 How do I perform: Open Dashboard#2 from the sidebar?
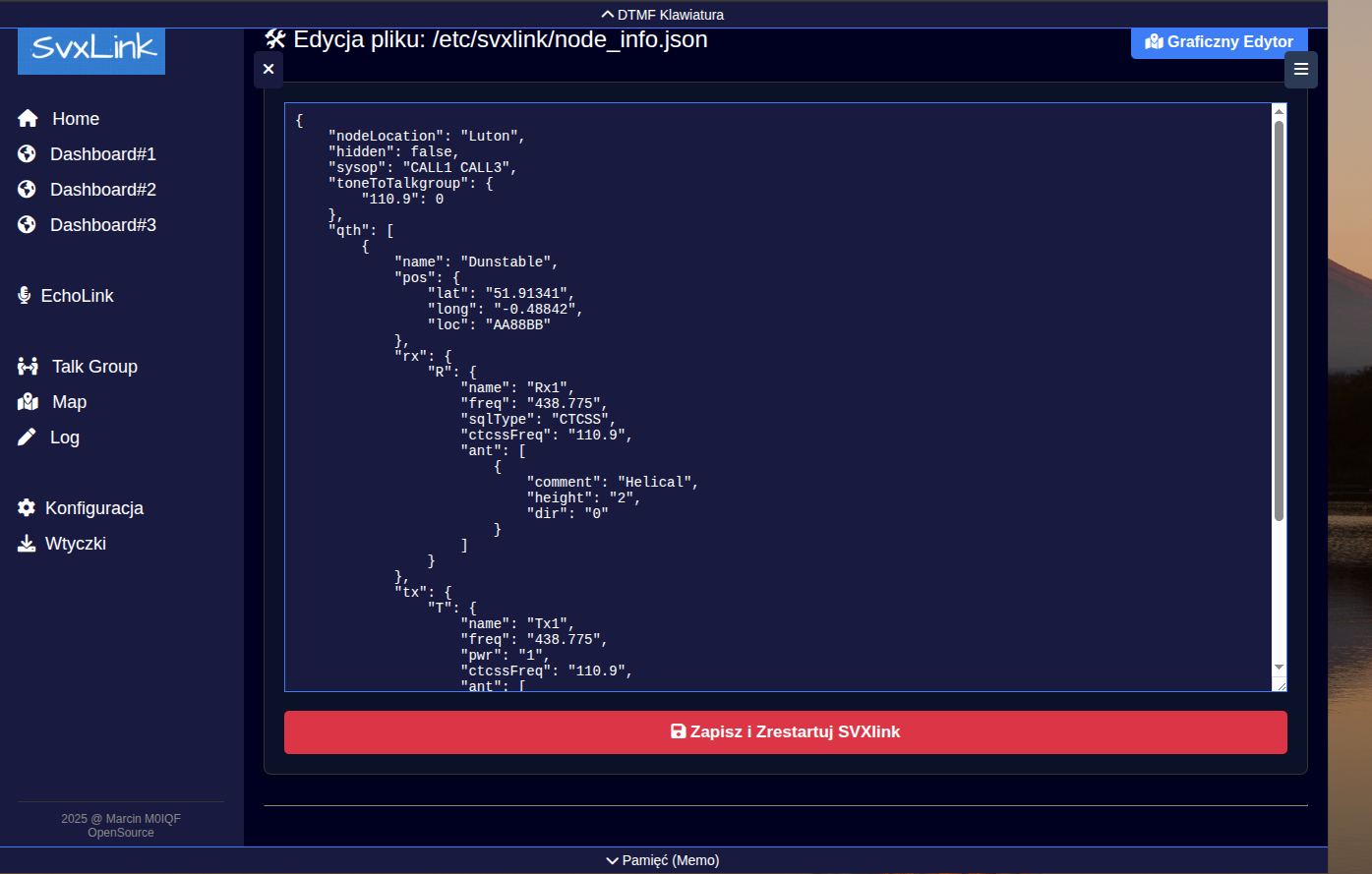point(102,190)
